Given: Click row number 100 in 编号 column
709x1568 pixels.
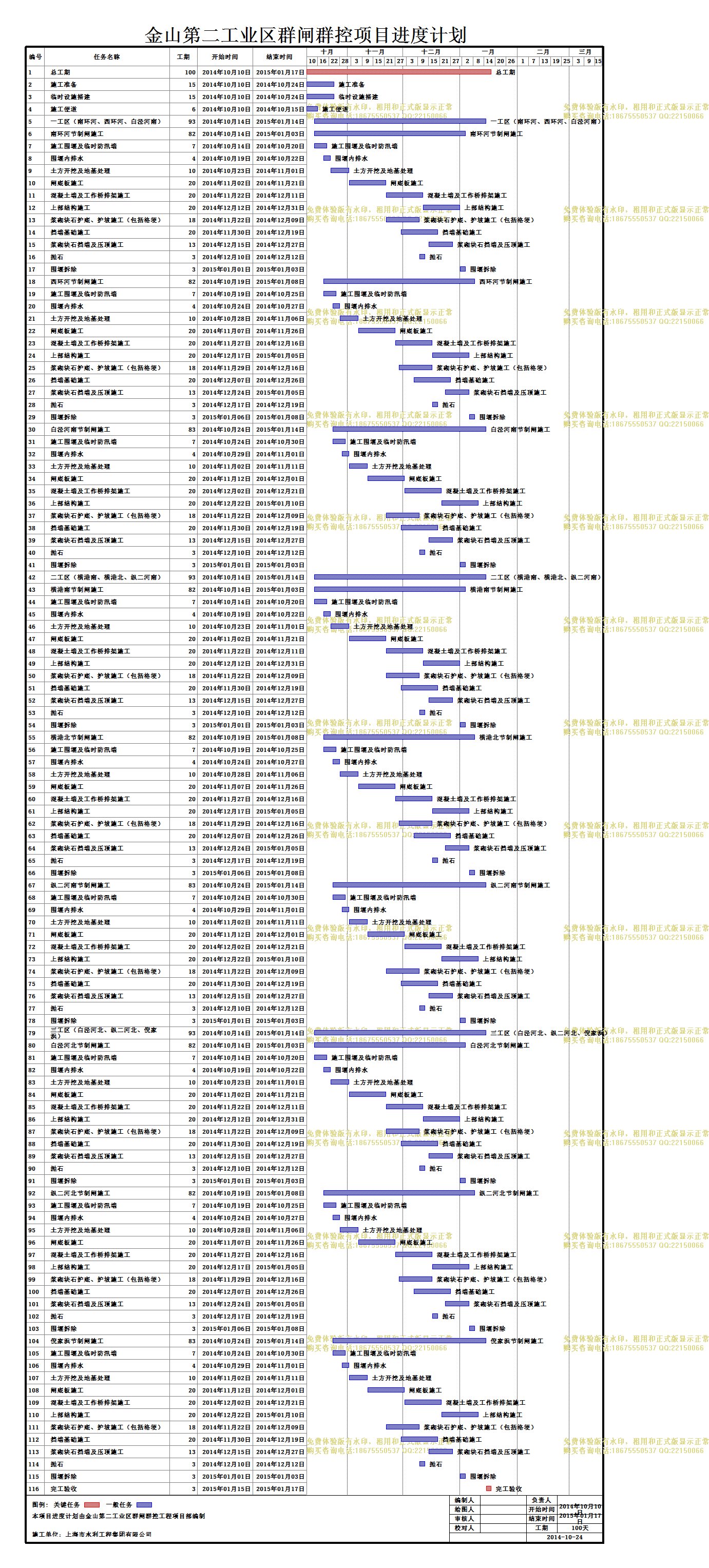Looking at the screenshot, I should click(x=33, y=1292).
